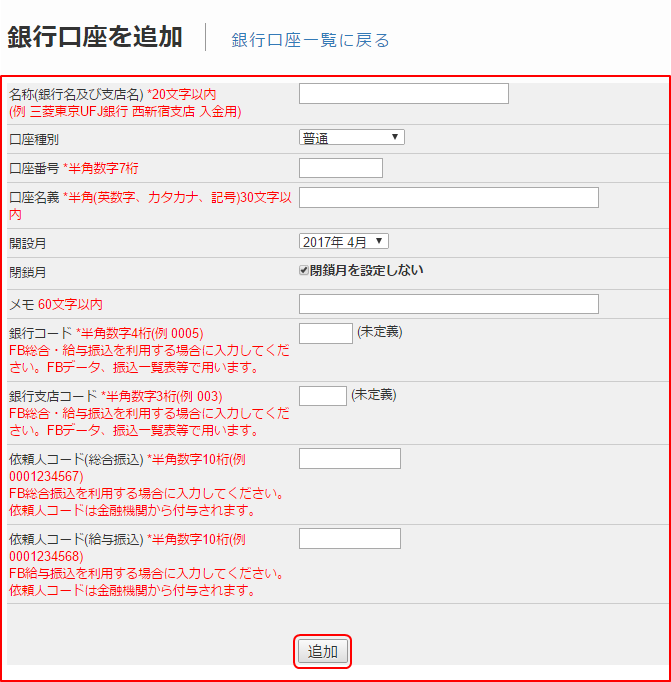Click the 追加 button
This screenshot has height=682, width=671.
click(322, 651)
